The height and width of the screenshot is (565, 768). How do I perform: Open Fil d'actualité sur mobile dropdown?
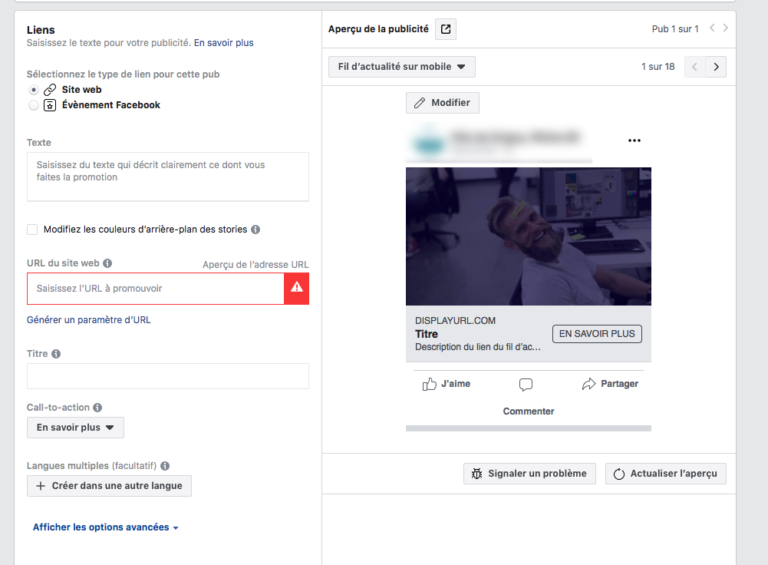pyautogui.click(x=402, y=67)
